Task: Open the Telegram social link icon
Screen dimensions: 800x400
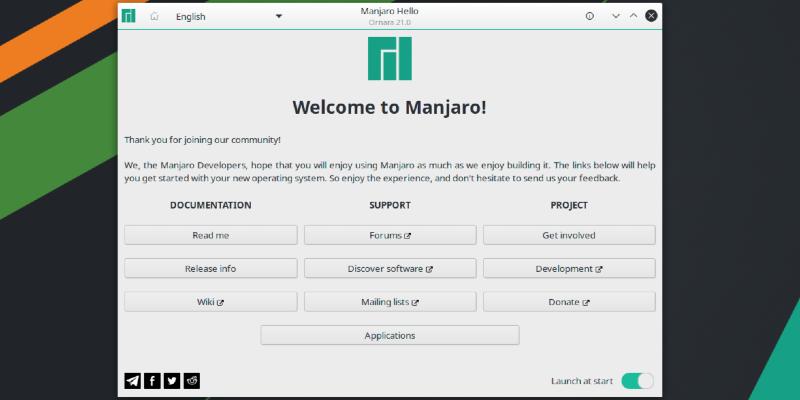Action: [132, 380]
